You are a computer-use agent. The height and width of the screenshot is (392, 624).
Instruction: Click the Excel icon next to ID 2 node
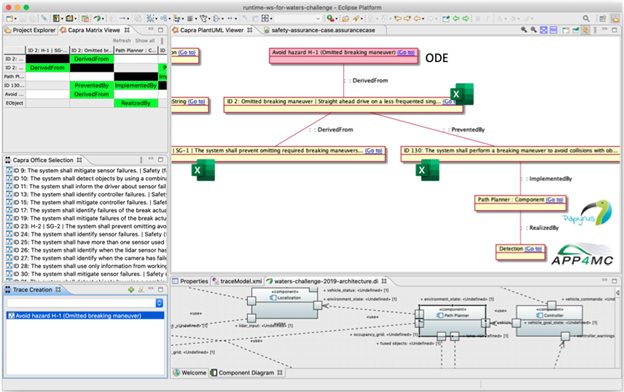point(462,94)
